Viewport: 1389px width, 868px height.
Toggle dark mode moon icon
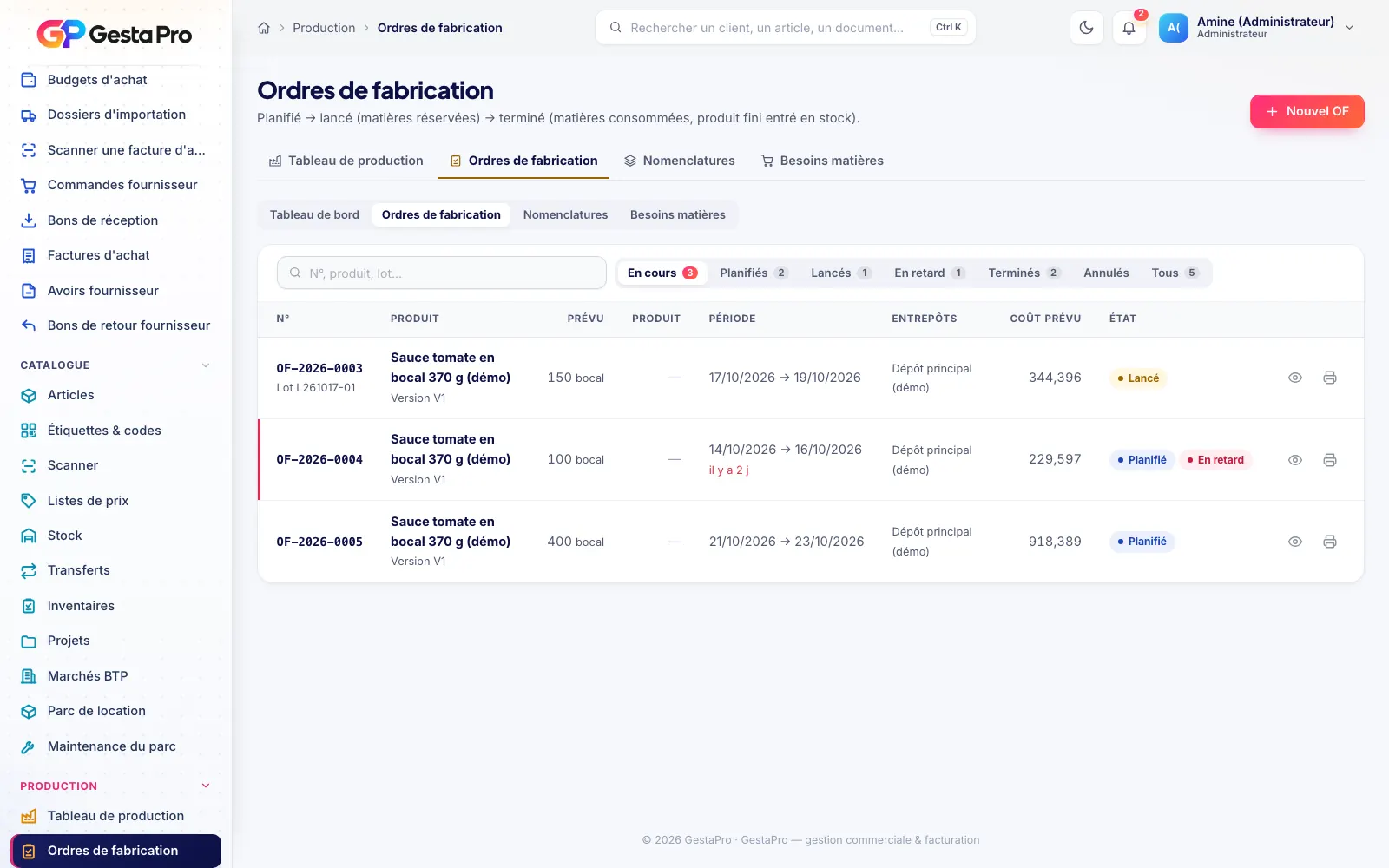1086,28
